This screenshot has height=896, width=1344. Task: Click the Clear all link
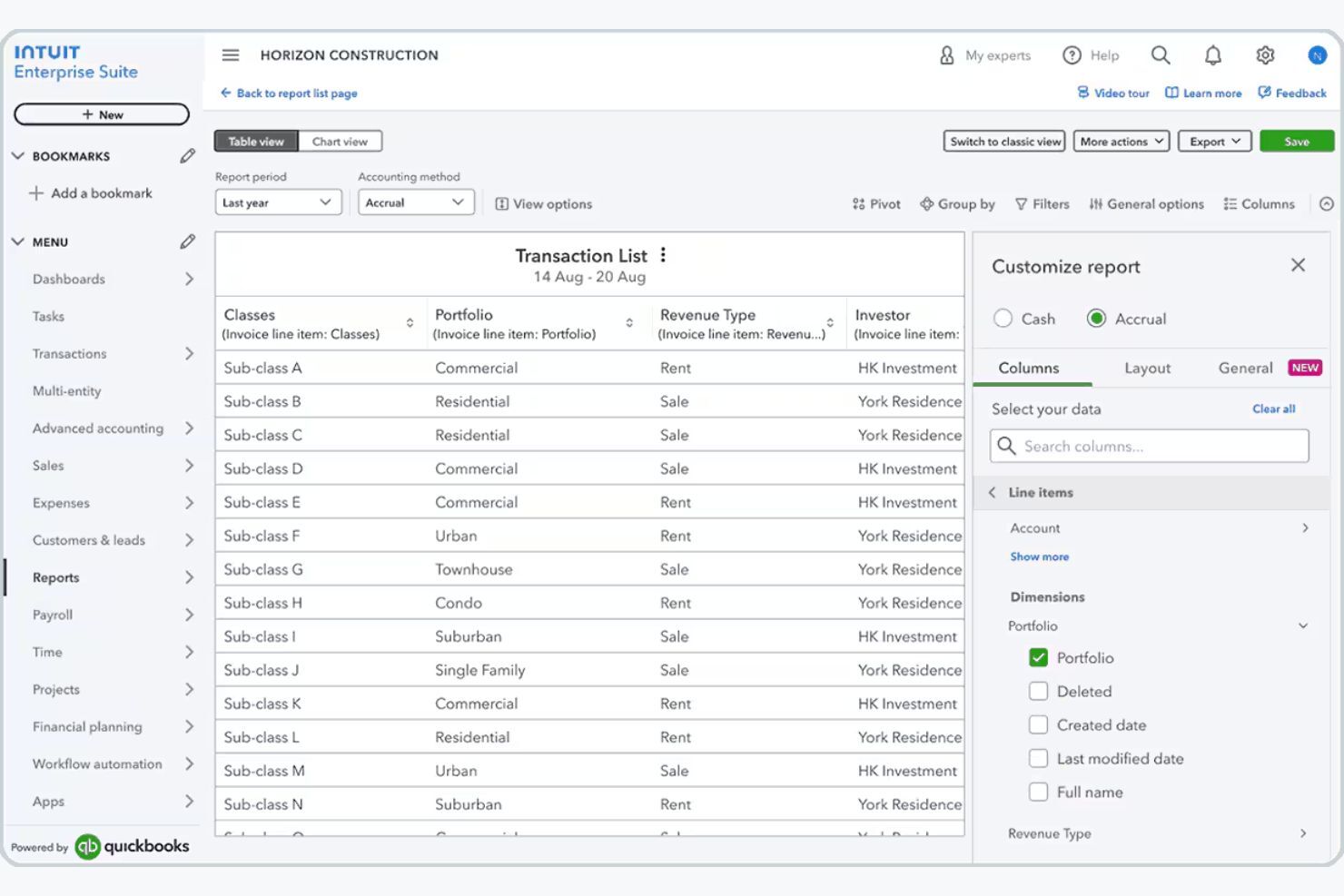click(x=1273, y=409)
